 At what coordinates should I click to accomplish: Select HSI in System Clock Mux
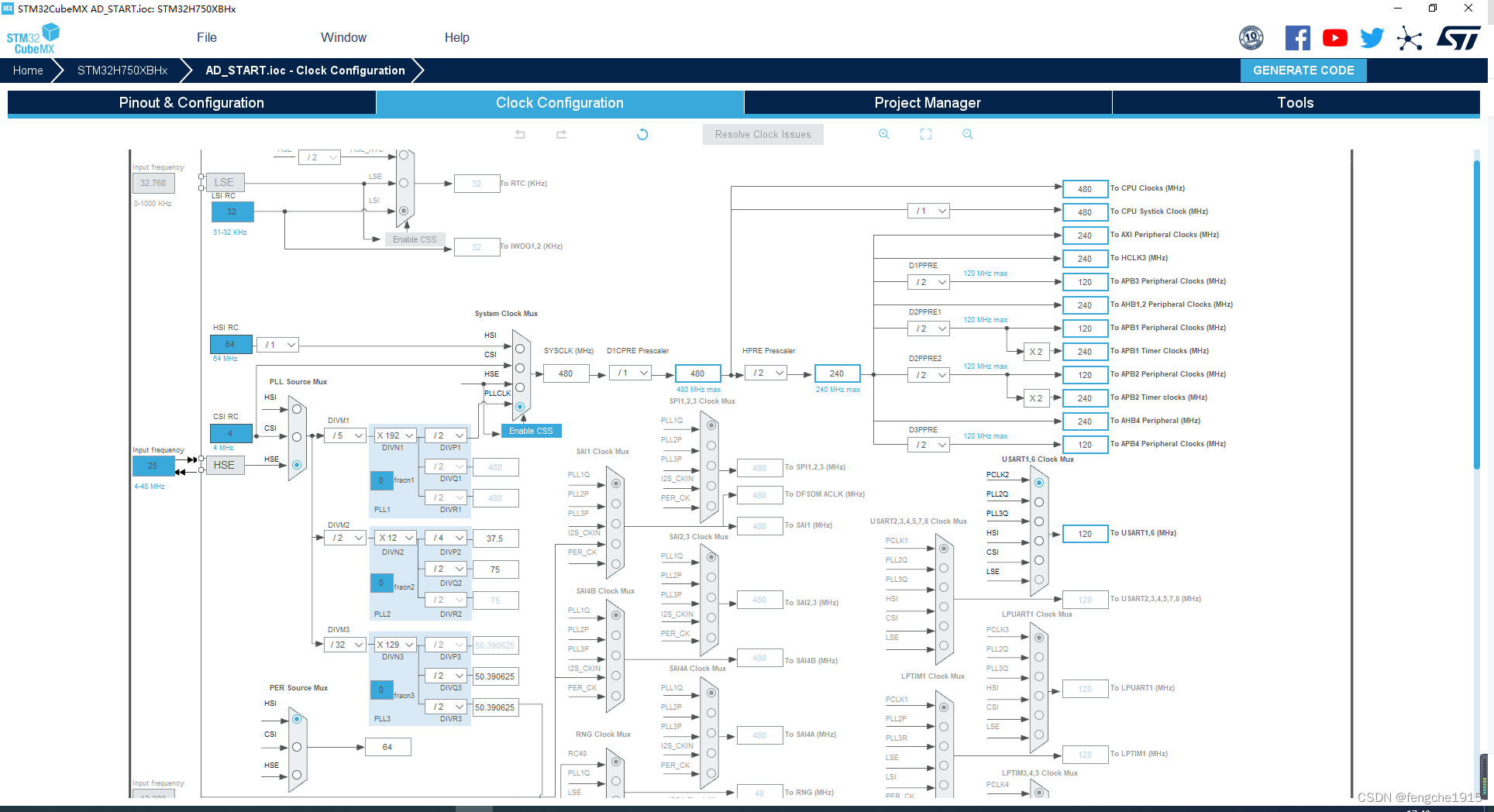click(520, 349)
